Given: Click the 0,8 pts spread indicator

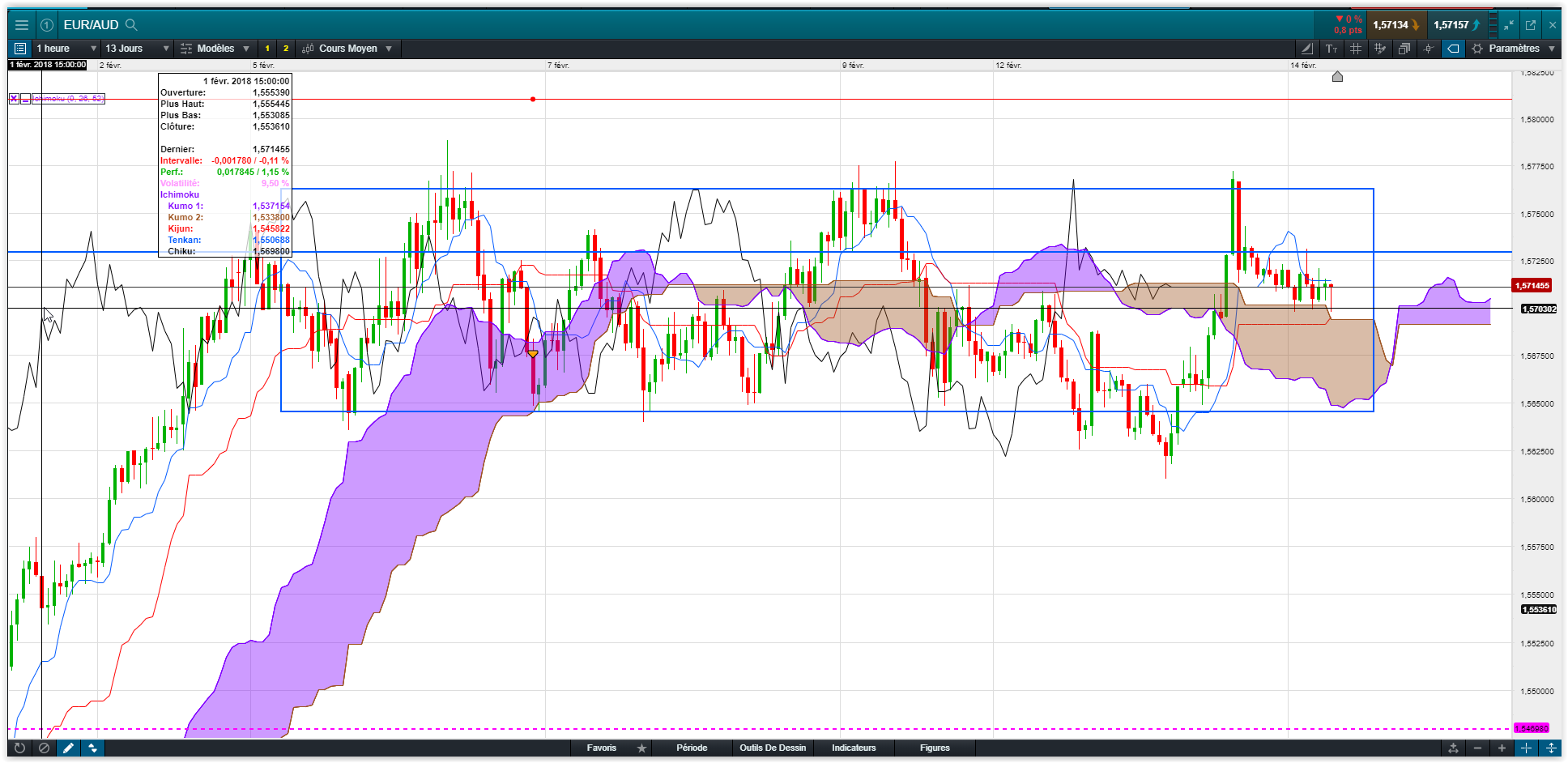Looking at the screenshot, I should pos(1348,31).
